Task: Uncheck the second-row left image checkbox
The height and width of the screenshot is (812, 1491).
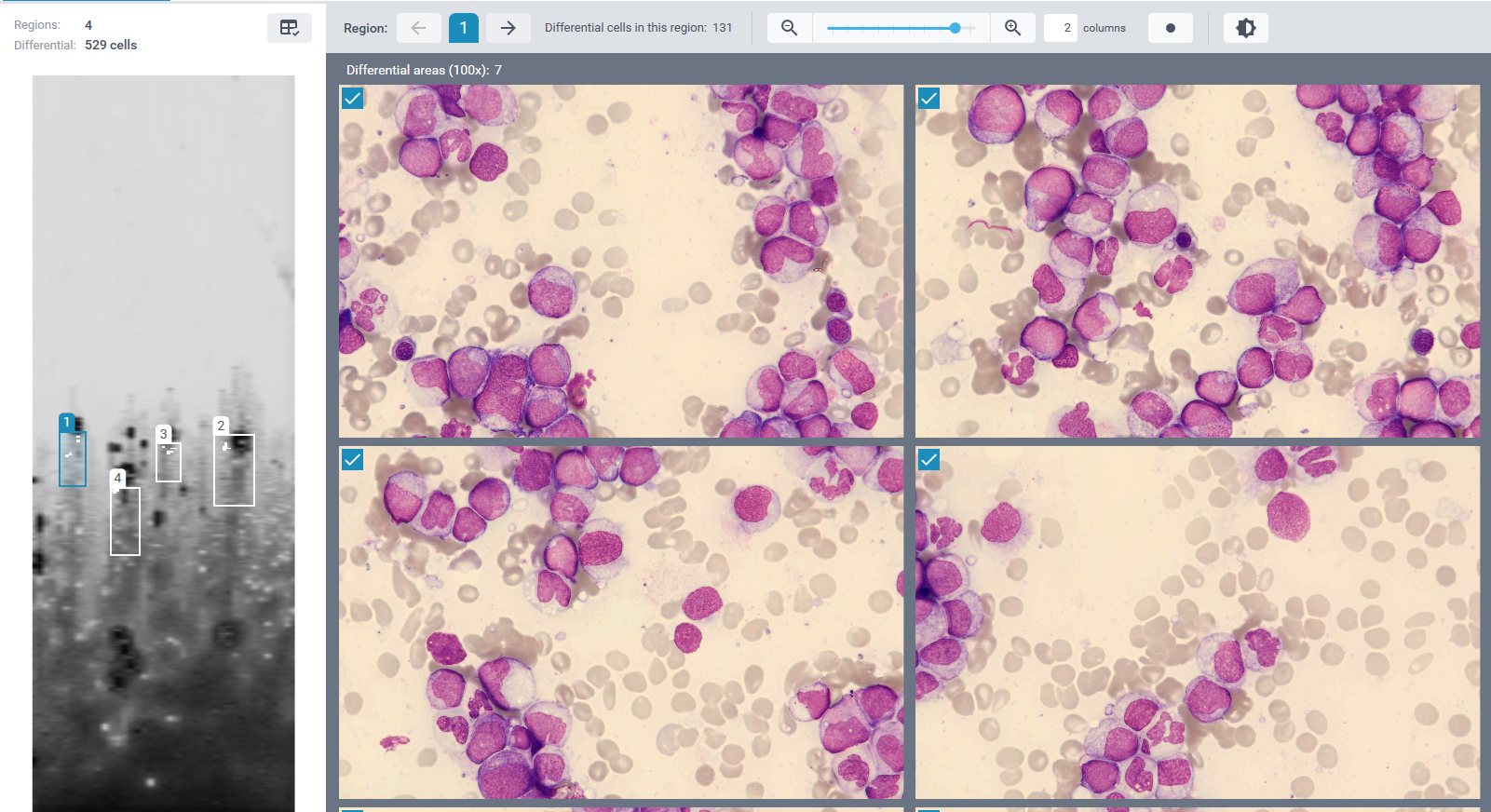Action: [x=353, y=459]
